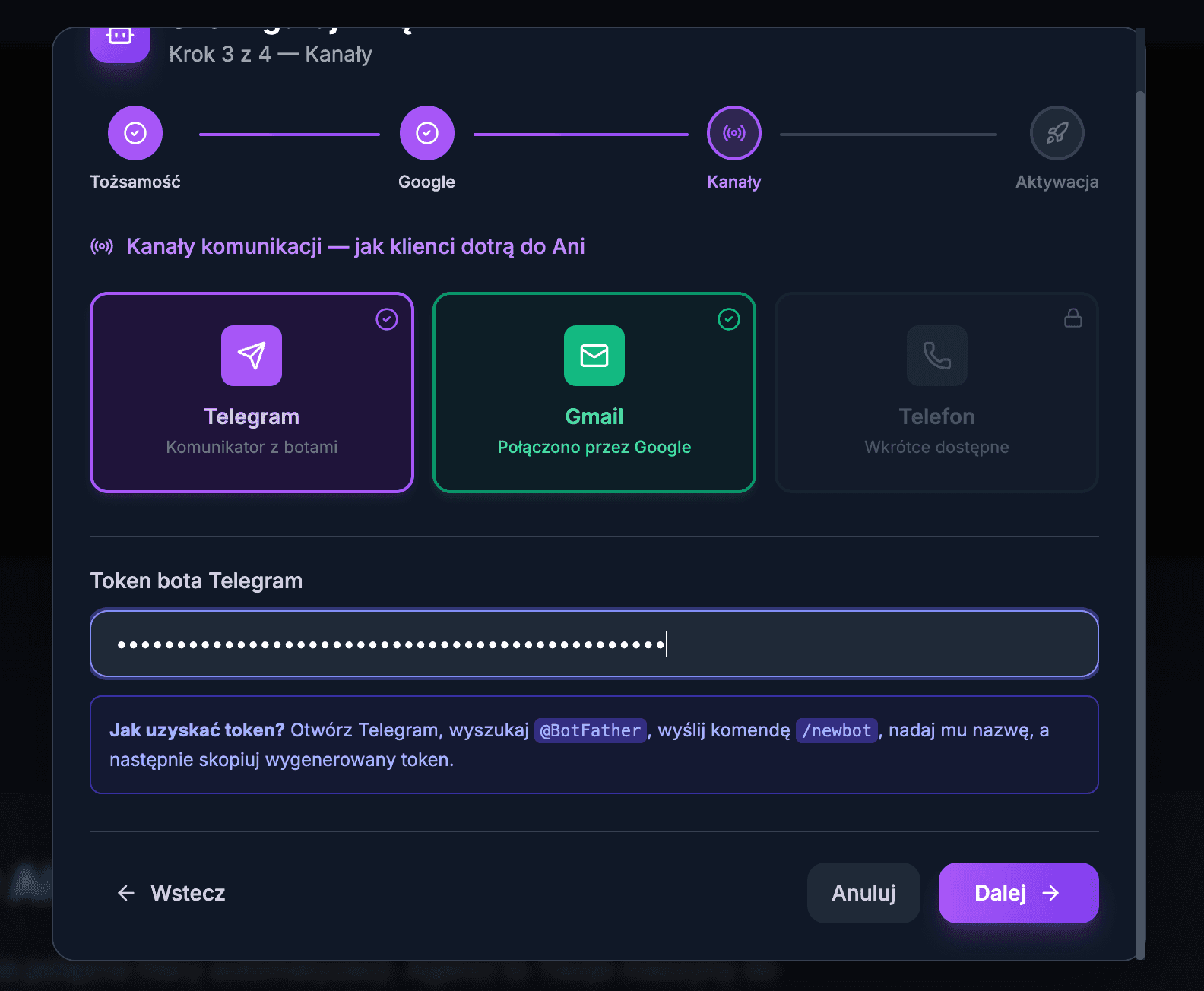Click the /newbot code tag

coord(837,730)
